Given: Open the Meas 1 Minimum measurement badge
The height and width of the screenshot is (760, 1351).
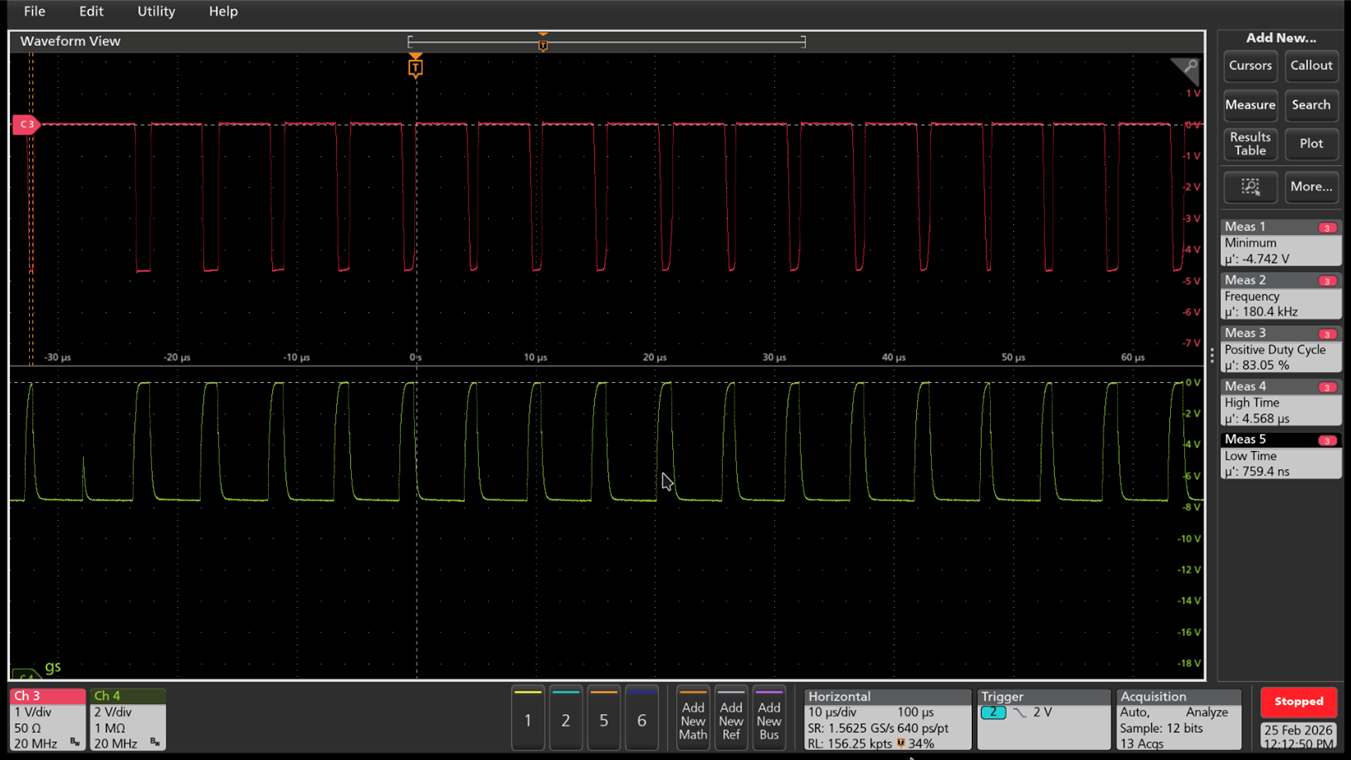Looking at the screenshot, I should [x=1280, y=243].
